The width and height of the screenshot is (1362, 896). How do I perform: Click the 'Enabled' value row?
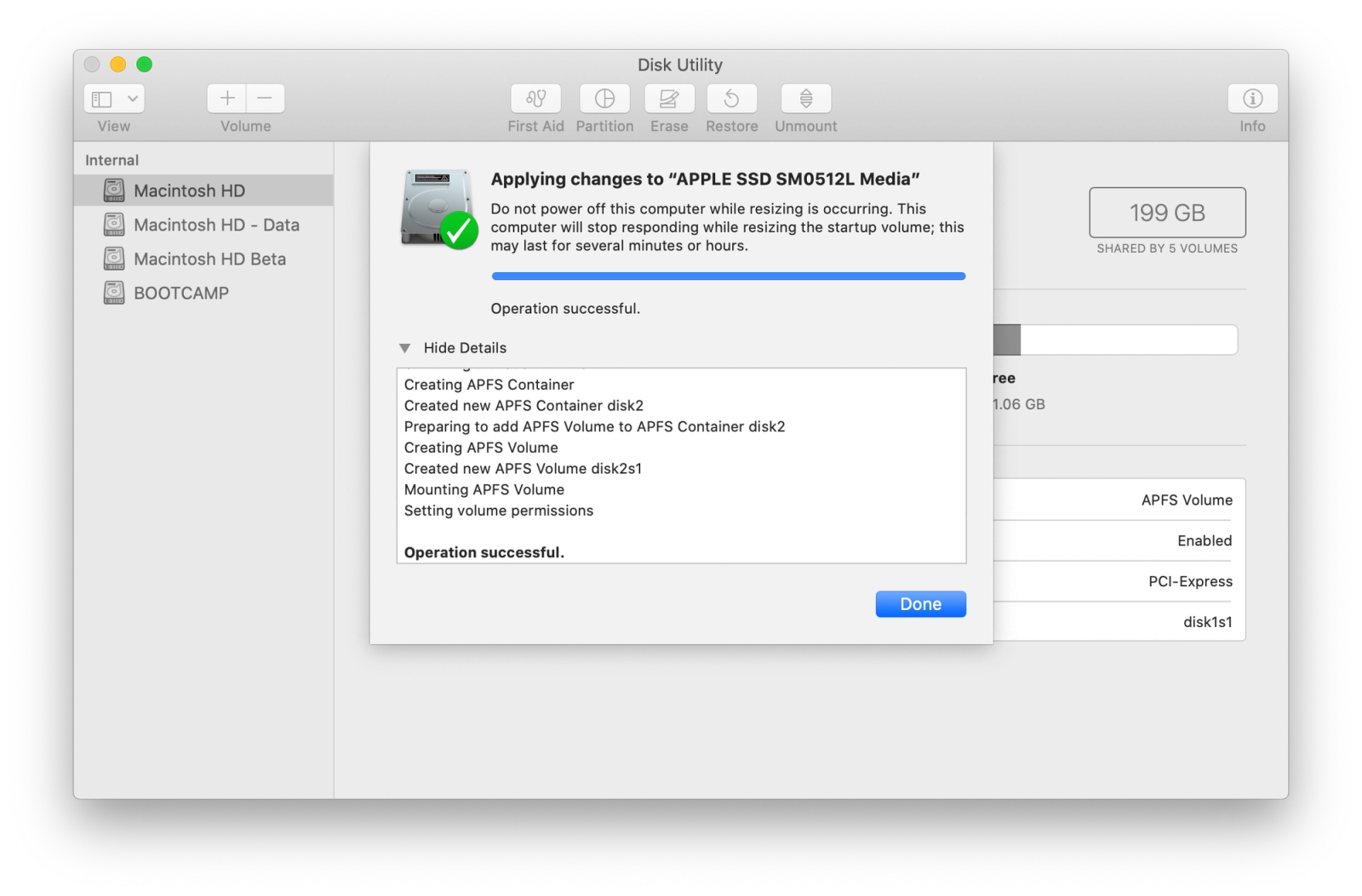click(1205, 541)
